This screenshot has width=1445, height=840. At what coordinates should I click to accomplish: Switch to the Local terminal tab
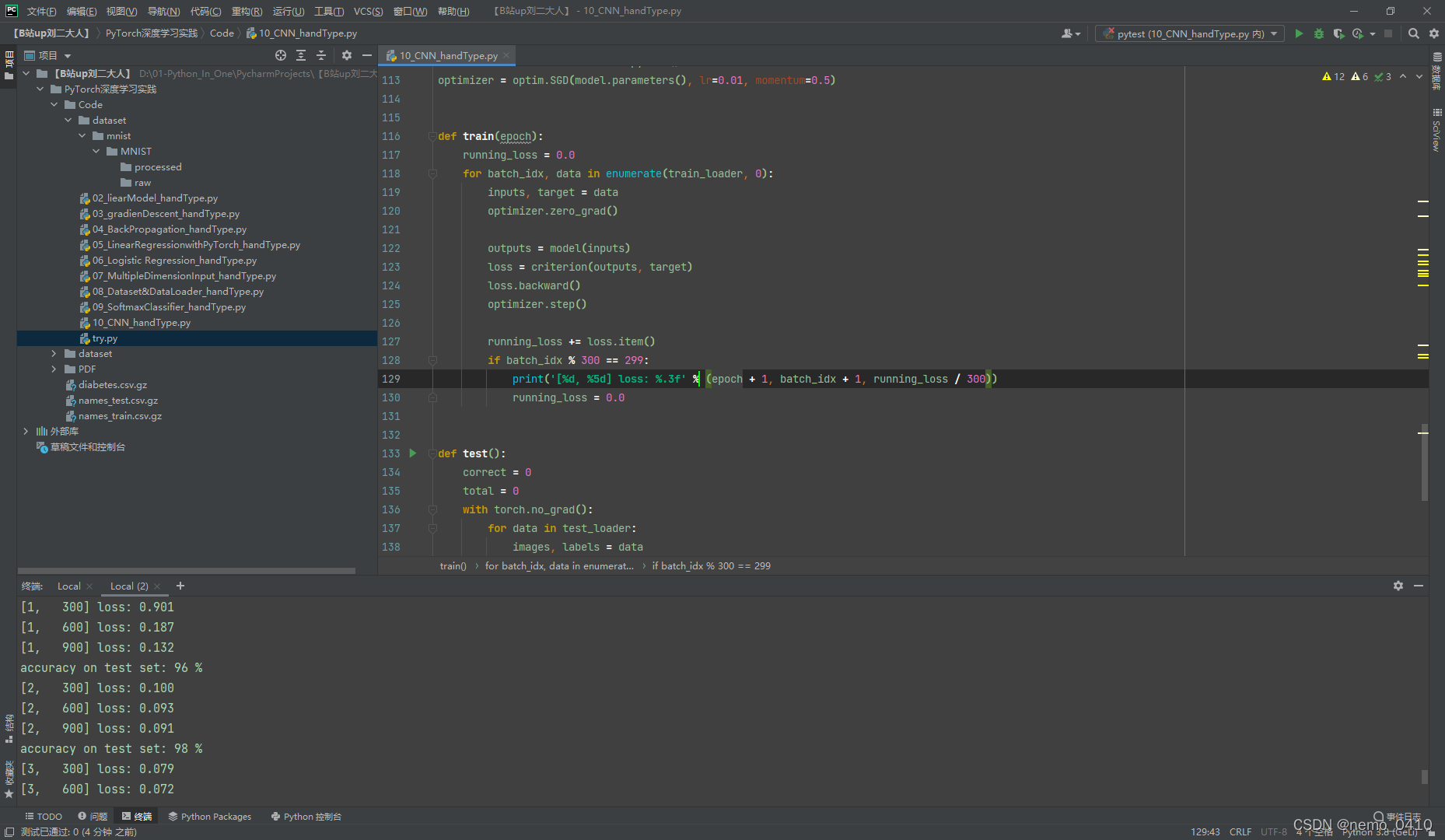(68, 586)
